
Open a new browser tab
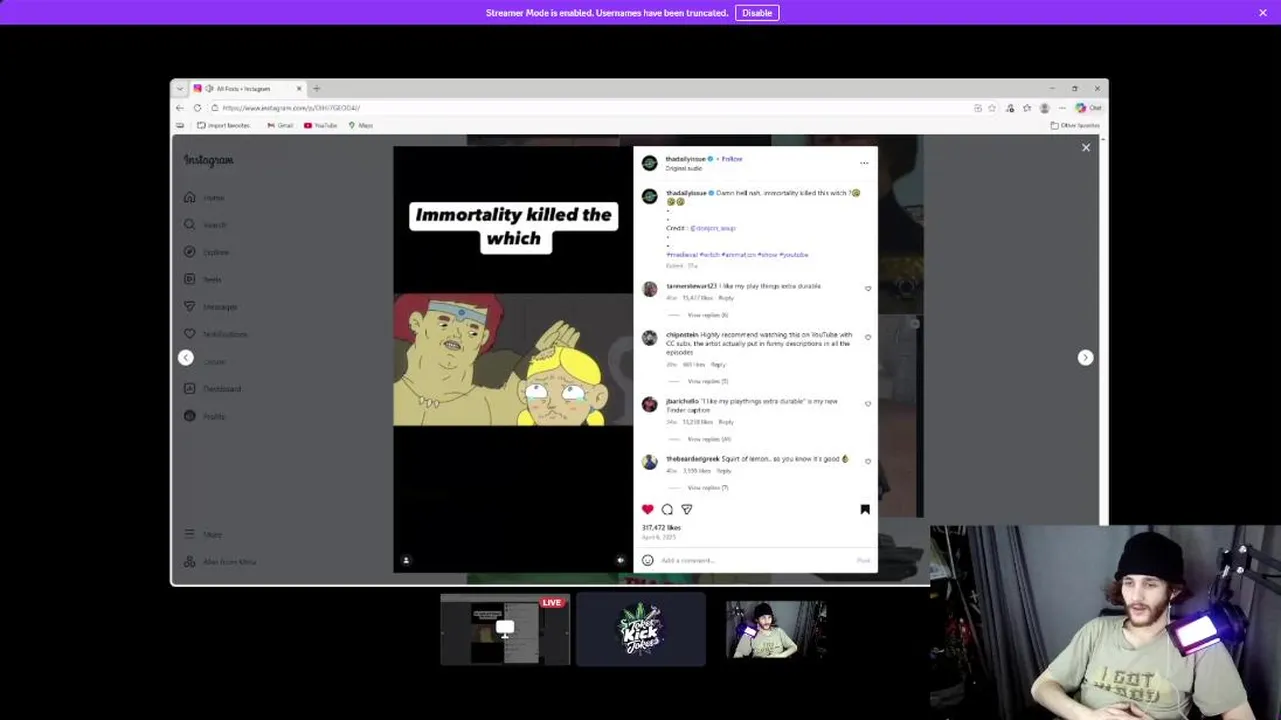click(x=317, y=89)
